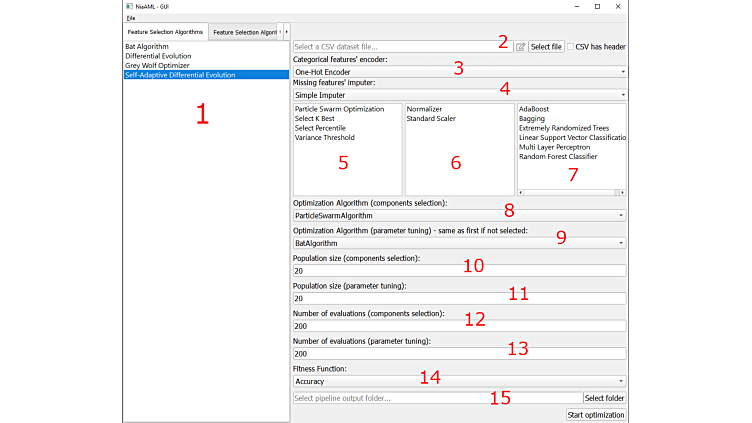Select Grey Wolf Optimizer in the list
This screenshot has height=423, width=752.
coord(159,65)
